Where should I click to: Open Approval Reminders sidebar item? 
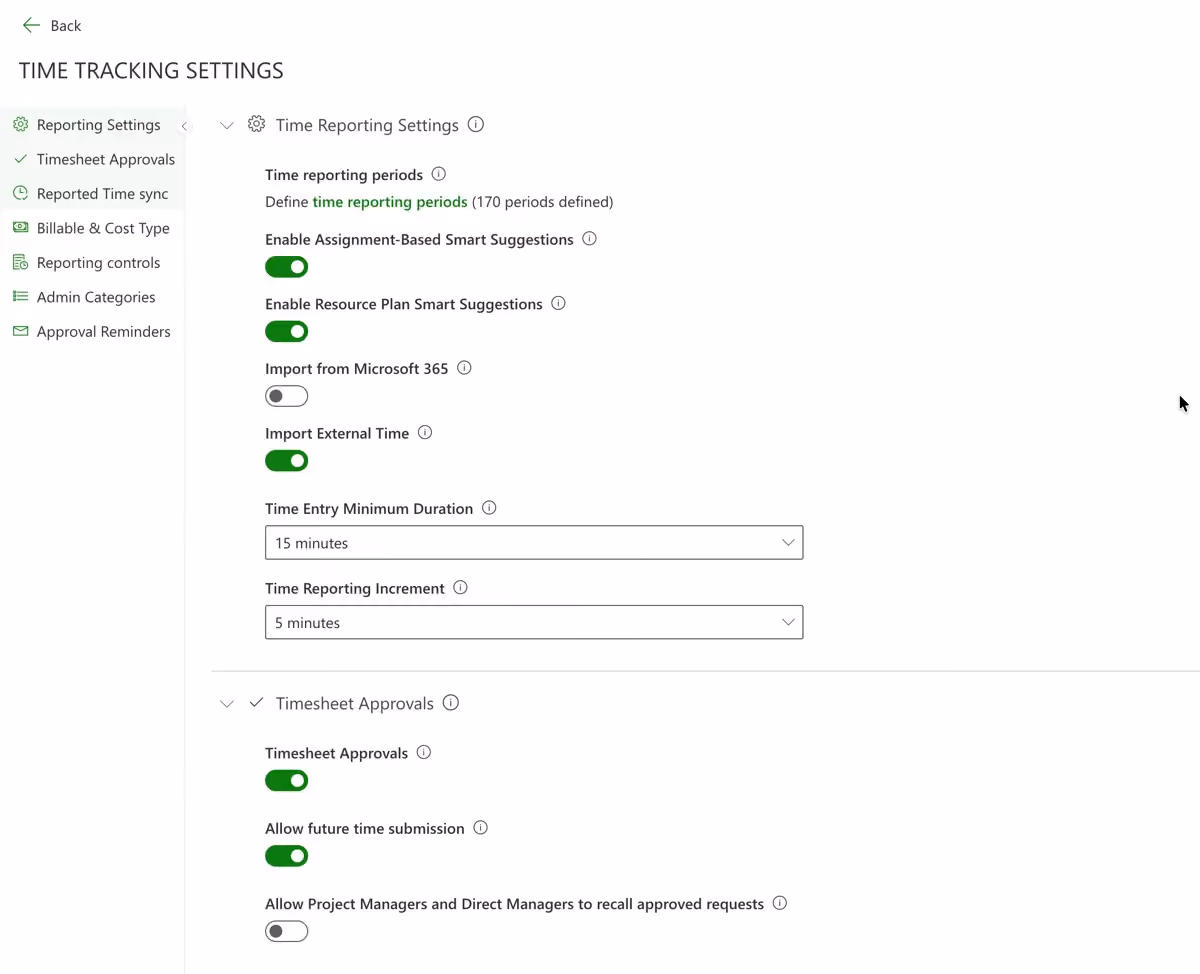click(x=92, y=332)
